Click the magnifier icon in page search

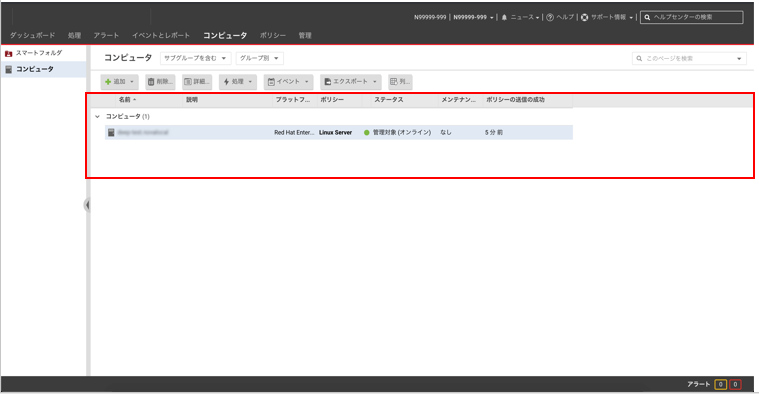point(639,59)
